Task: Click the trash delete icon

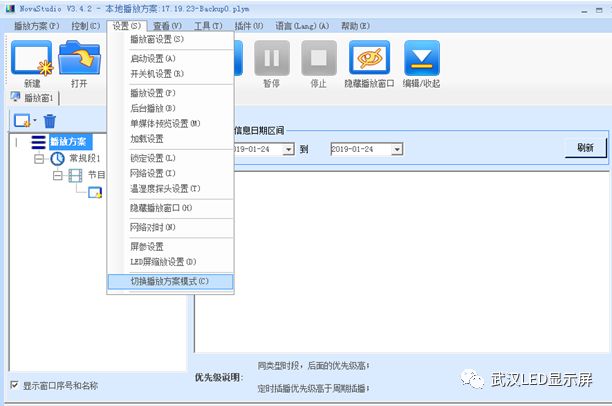Action: tap(50, 121)
